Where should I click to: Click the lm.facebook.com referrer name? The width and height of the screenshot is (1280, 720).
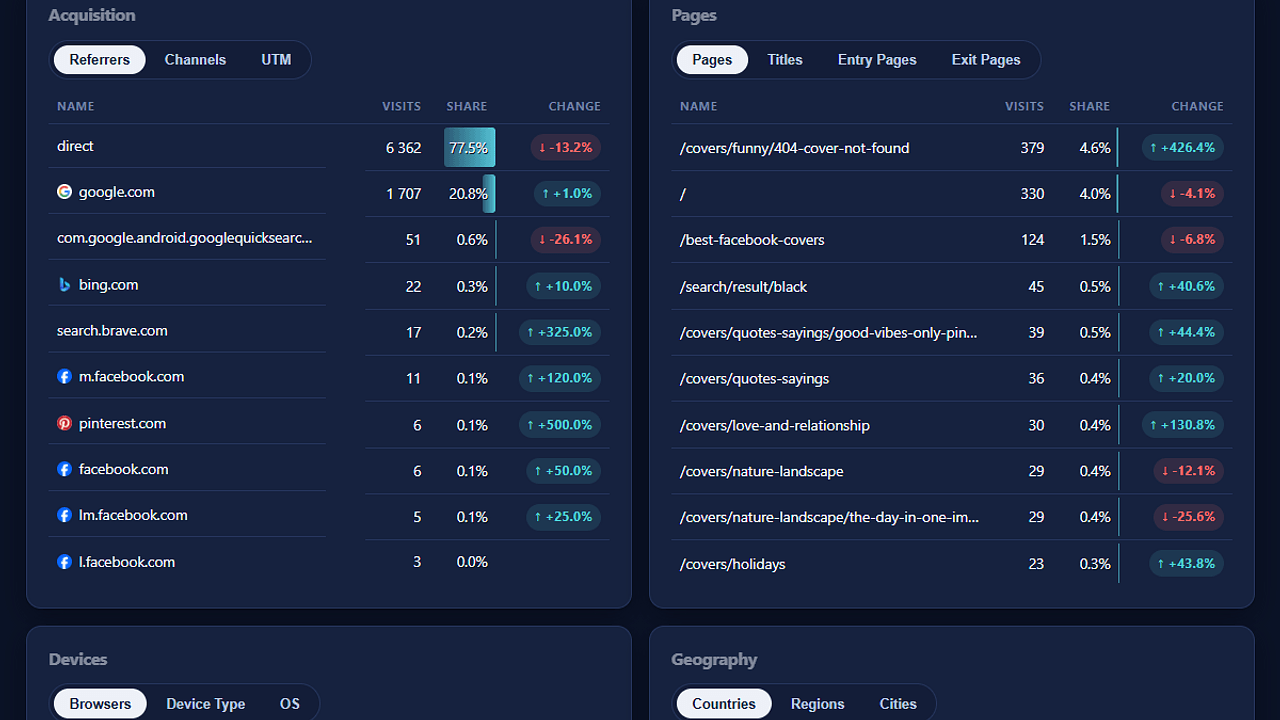point(133,516)
